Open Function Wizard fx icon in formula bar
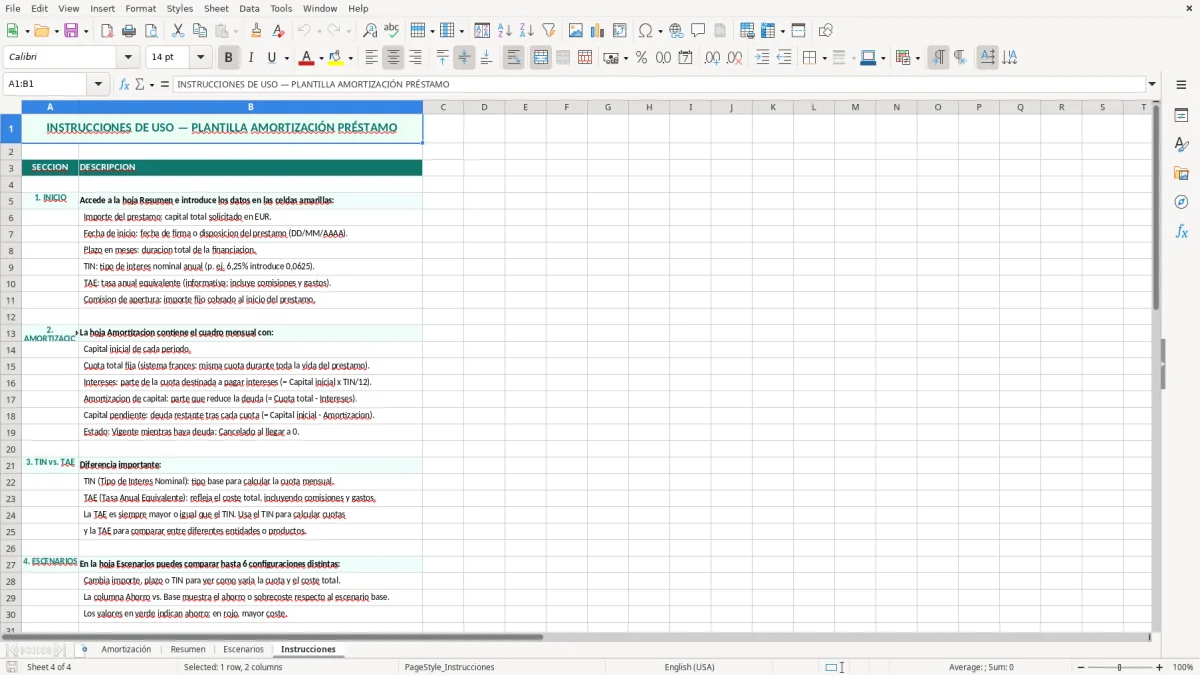This screenshot has height=675, width=1200. click(x=125, y=84)
